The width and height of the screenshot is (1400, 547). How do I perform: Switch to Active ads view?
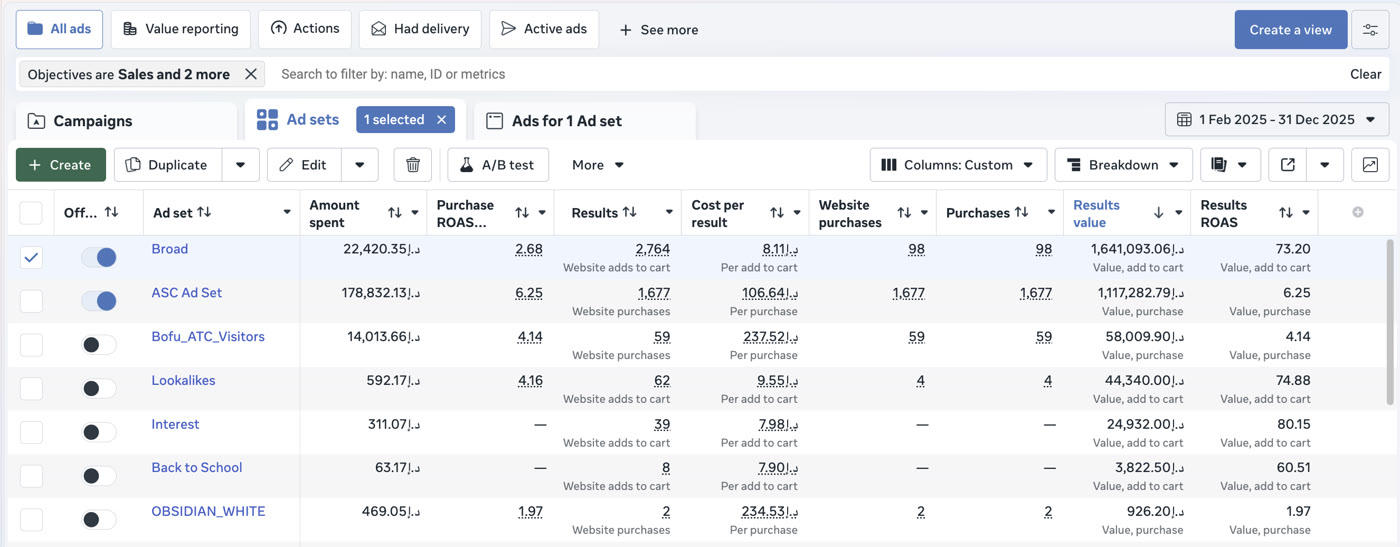pyautogui.click(x=544, y=29)
